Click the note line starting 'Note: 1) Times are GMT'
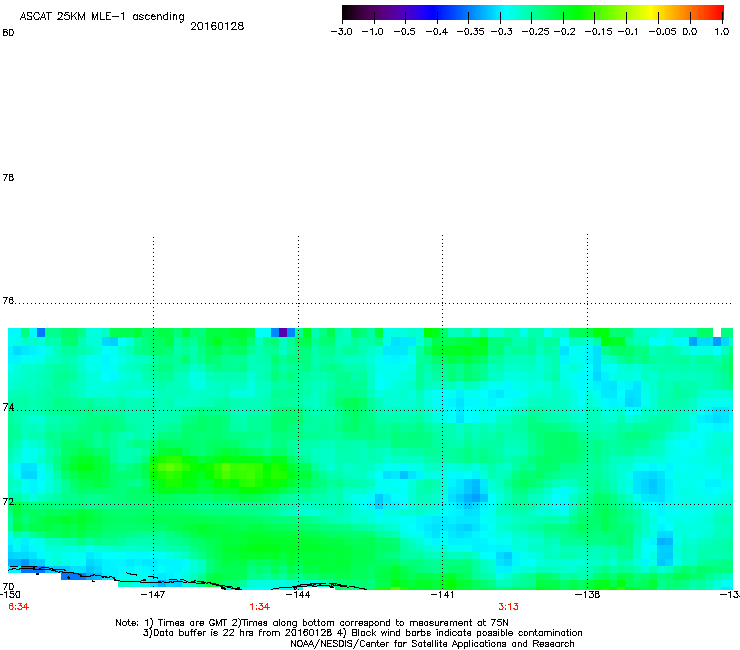 click(312, 623)
